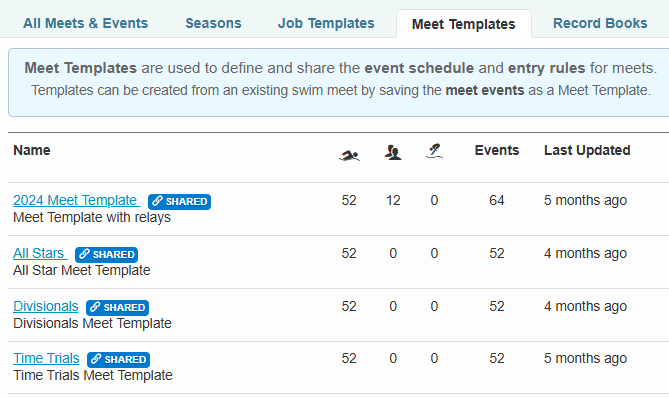Switch to the Seasons tab
Image resolution: width=669 pixels, height=398 pixels.
pos(213,23)
